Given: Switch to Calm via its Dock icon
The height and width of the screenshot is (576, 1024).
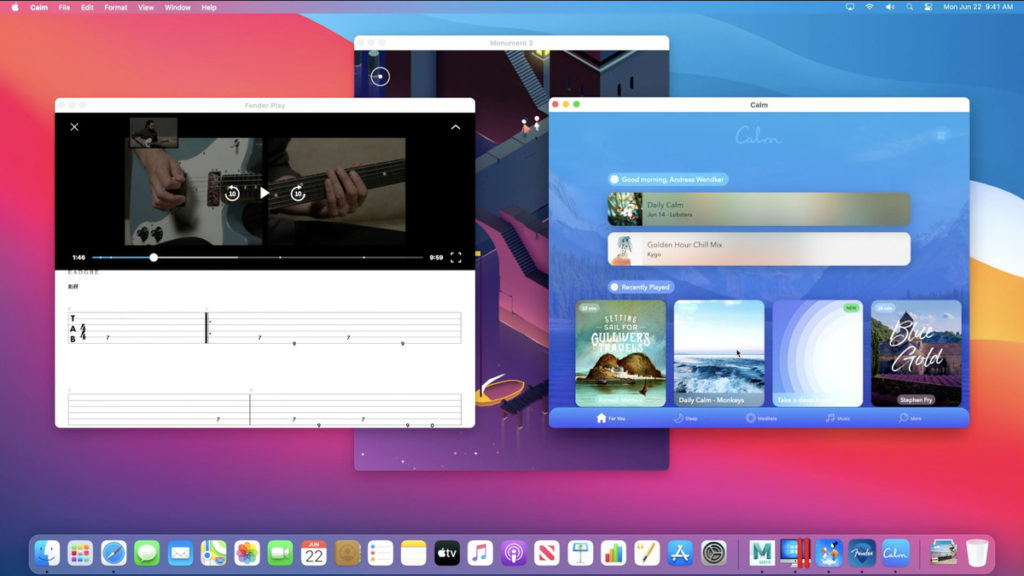Looking at the screenshot, I should [895, 554].
